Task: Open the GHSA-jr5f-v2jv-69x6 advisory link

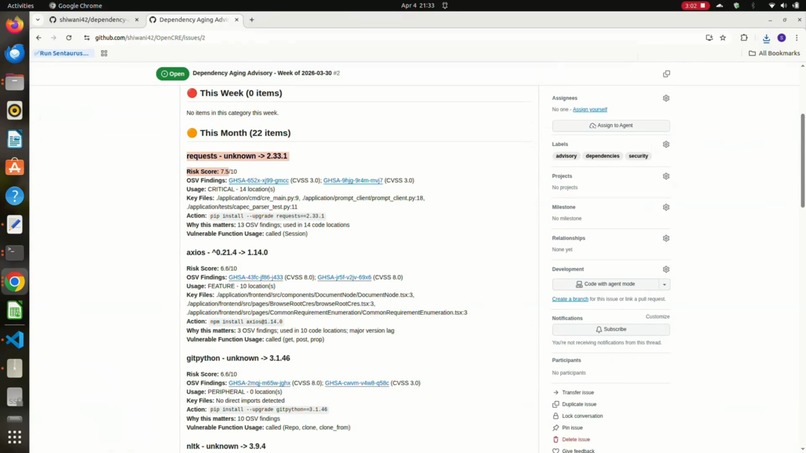Action: [x=344, y=277]
